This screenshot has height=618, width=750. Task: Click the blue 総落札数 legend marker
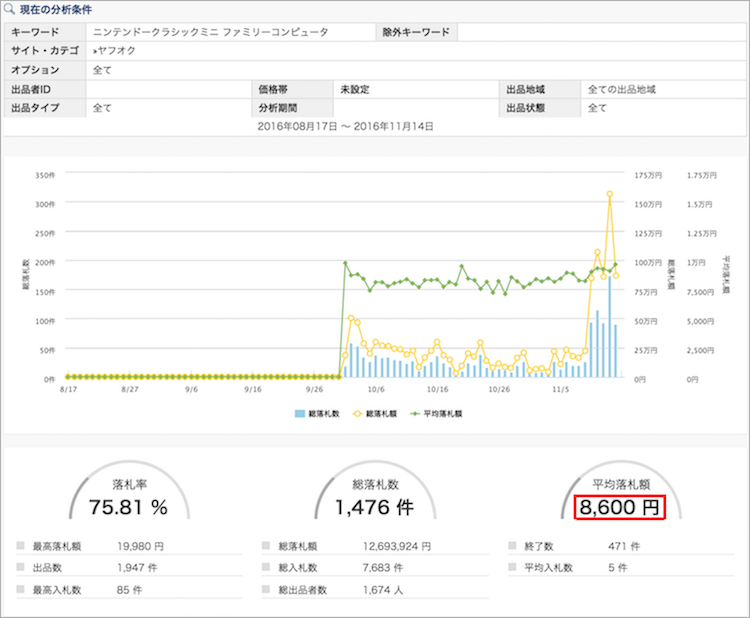pyautogui.click(x=302, y=413)
